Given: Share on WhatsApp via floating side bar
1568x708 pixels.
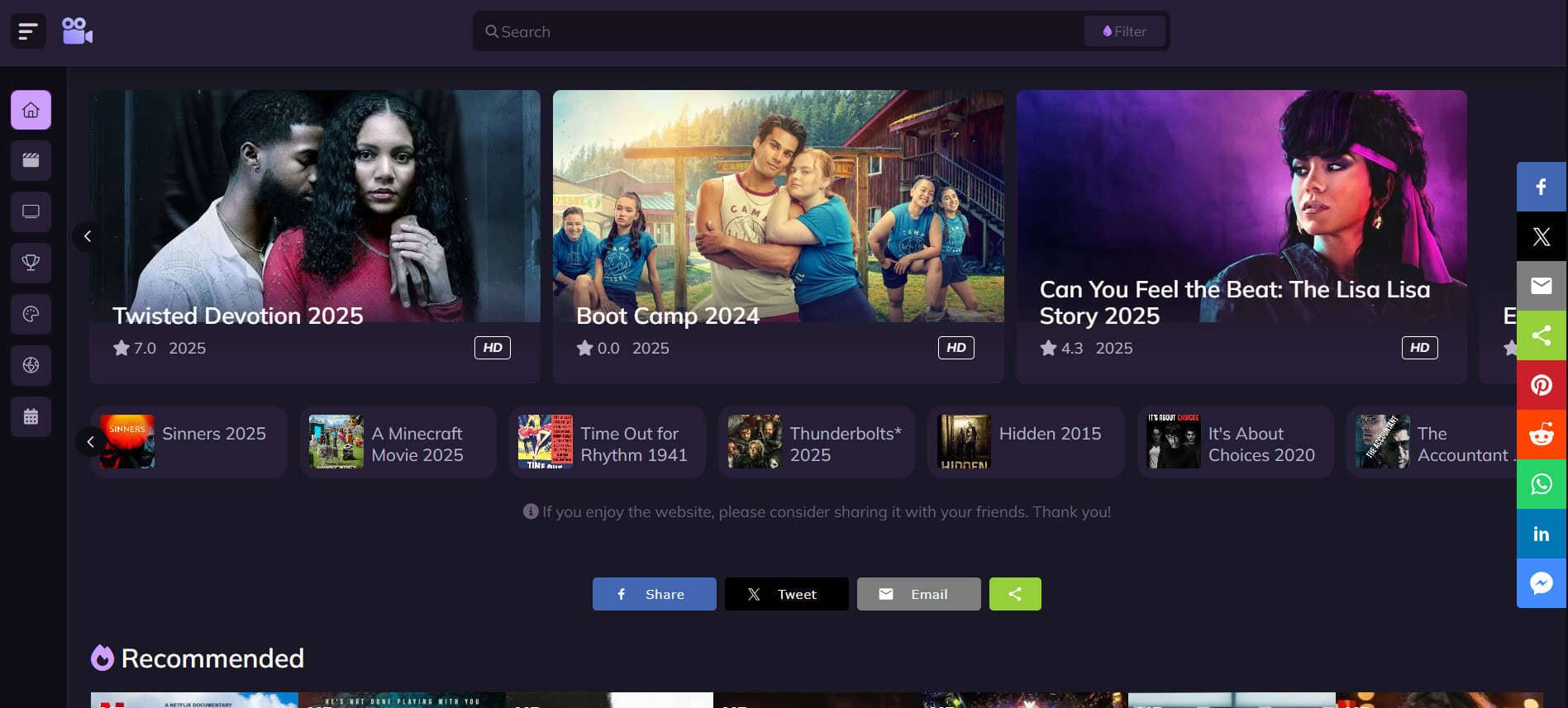Looking at the screenshot, I should (x=1542, y=484).
